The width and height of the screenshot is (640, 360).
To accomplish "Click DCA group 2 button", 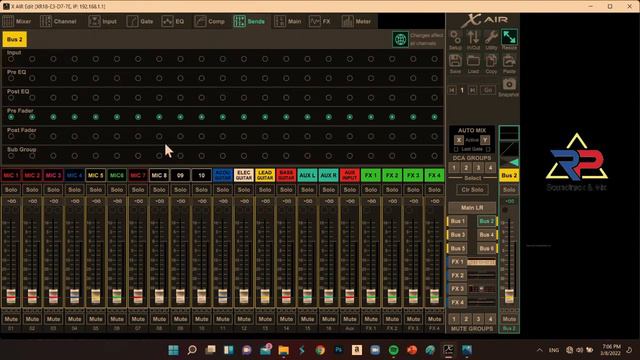I will pyautogui.click(x=466, y=168).
